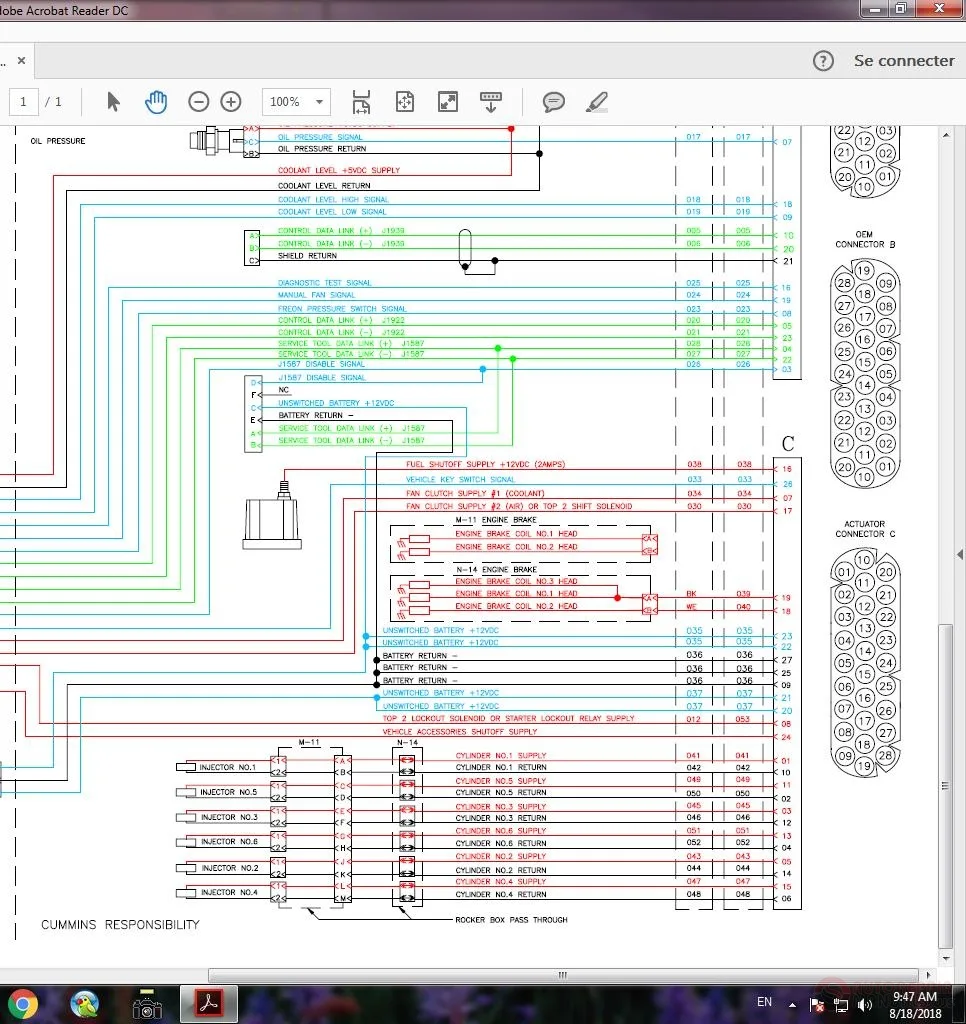
Task: Select the highlighter pen tool
Action: point(596,102)
